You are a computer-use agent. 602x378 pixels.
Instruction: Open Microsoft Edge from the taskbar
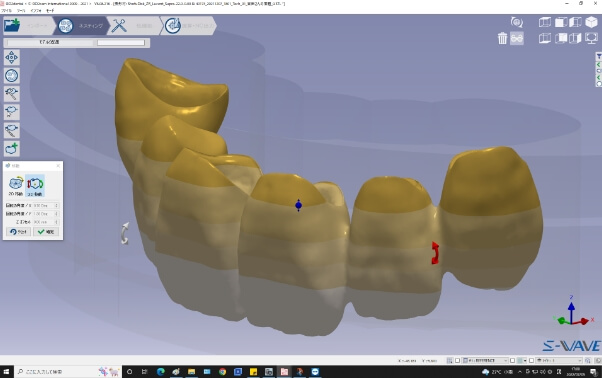tap(160, 371)
